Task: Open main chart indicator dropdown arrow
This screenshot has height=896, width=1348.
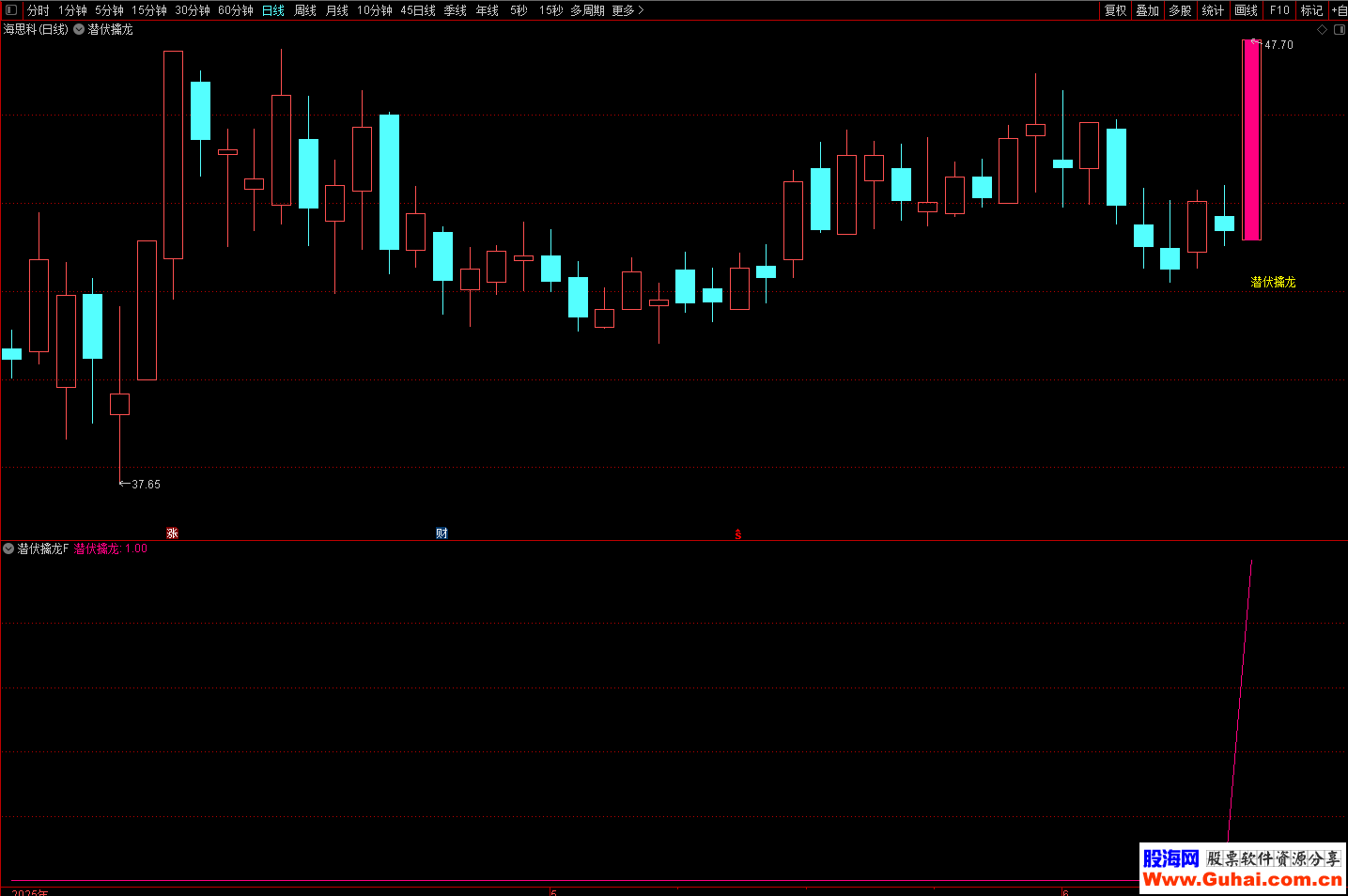Action: [79, 29]
